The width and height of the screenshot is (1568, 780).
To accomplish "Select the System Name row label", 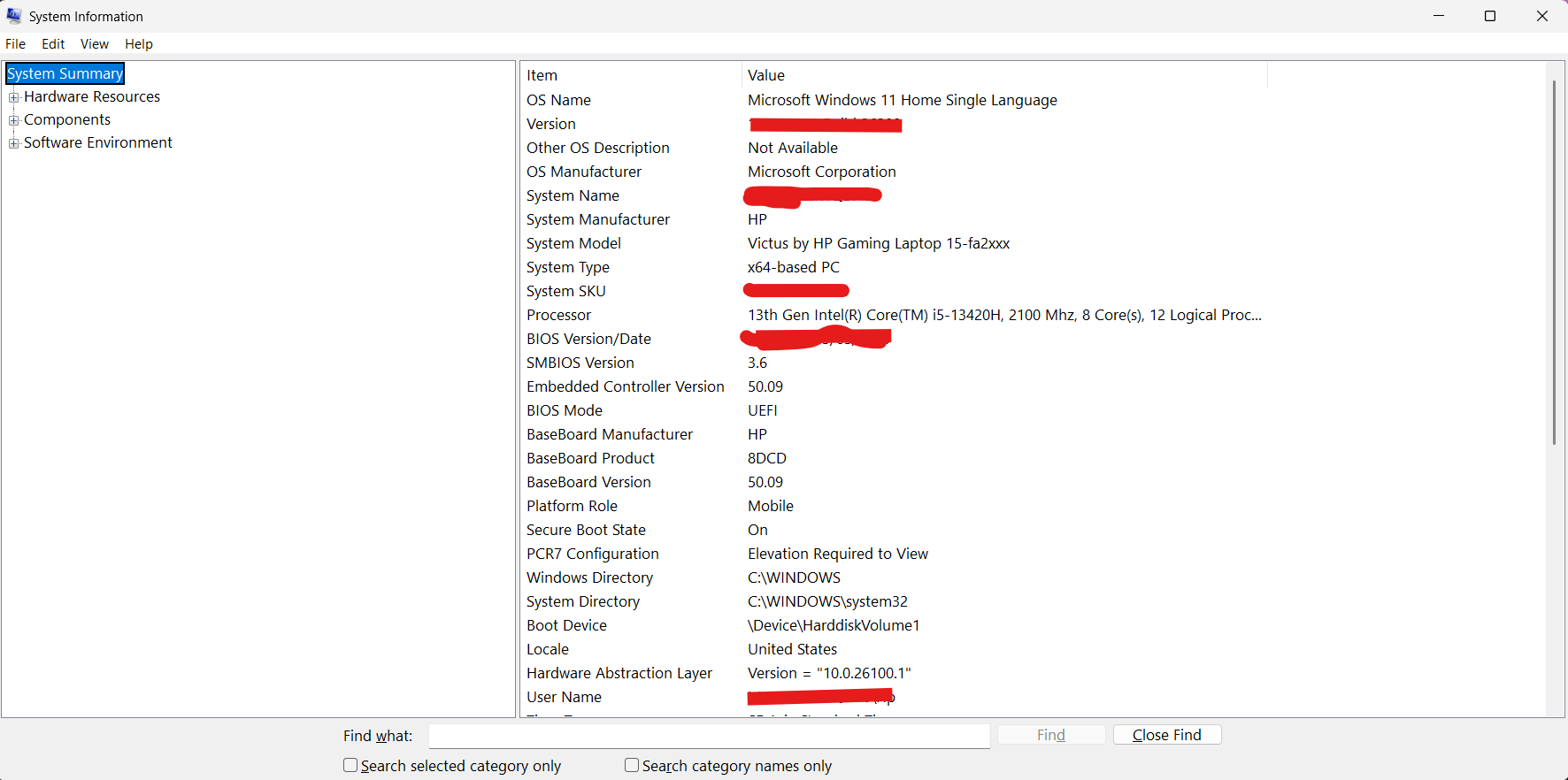I will click(x=573, y=195).
